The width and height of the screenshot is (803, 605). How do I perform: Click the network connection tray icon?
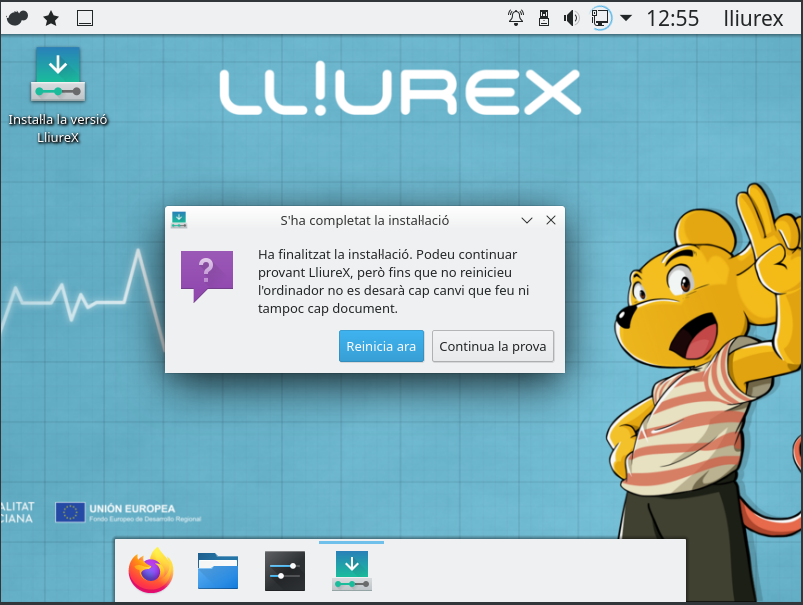(600, 18)
